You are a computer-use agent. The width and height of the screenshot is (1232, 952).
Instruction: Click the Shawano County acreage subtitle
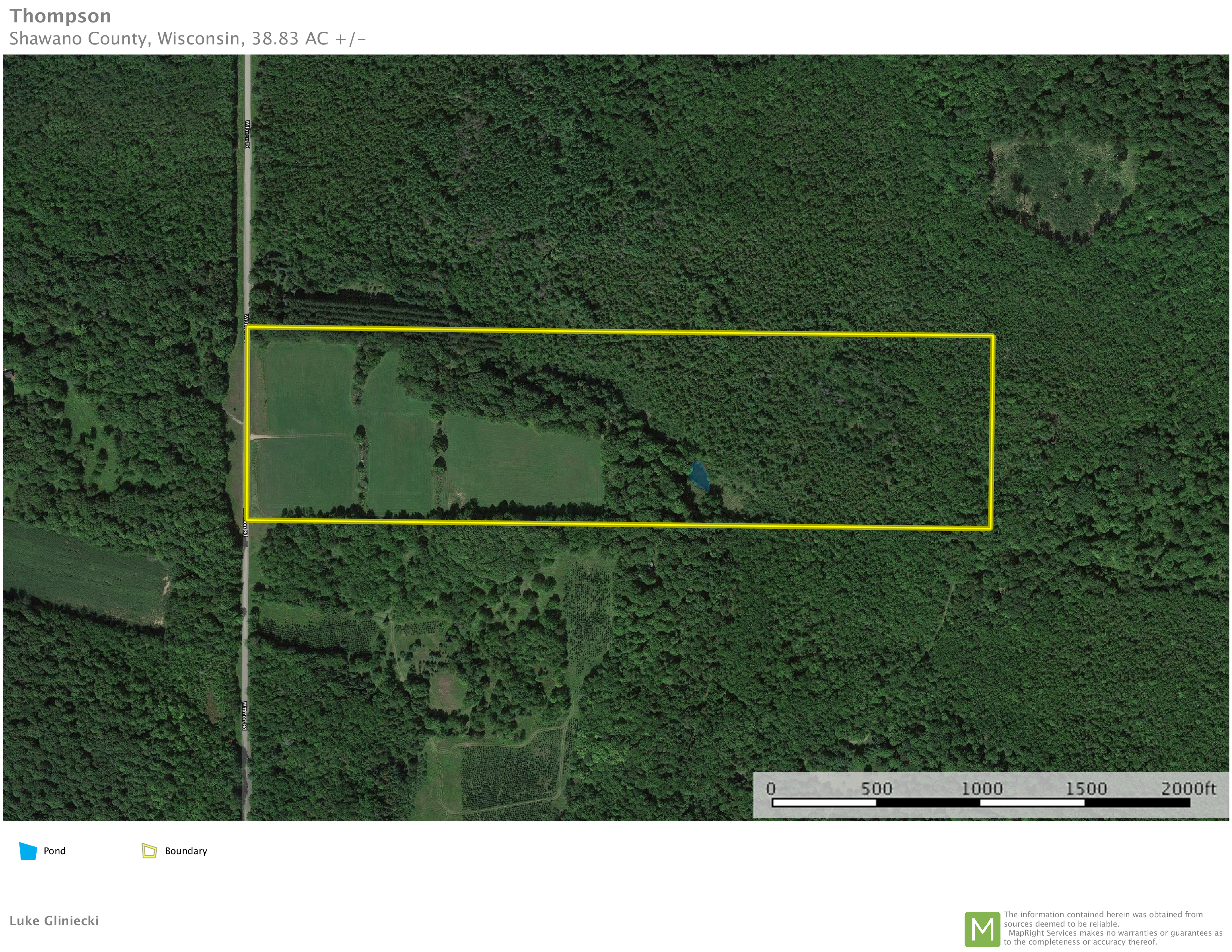pyautogui.click(x=187, y=38)
